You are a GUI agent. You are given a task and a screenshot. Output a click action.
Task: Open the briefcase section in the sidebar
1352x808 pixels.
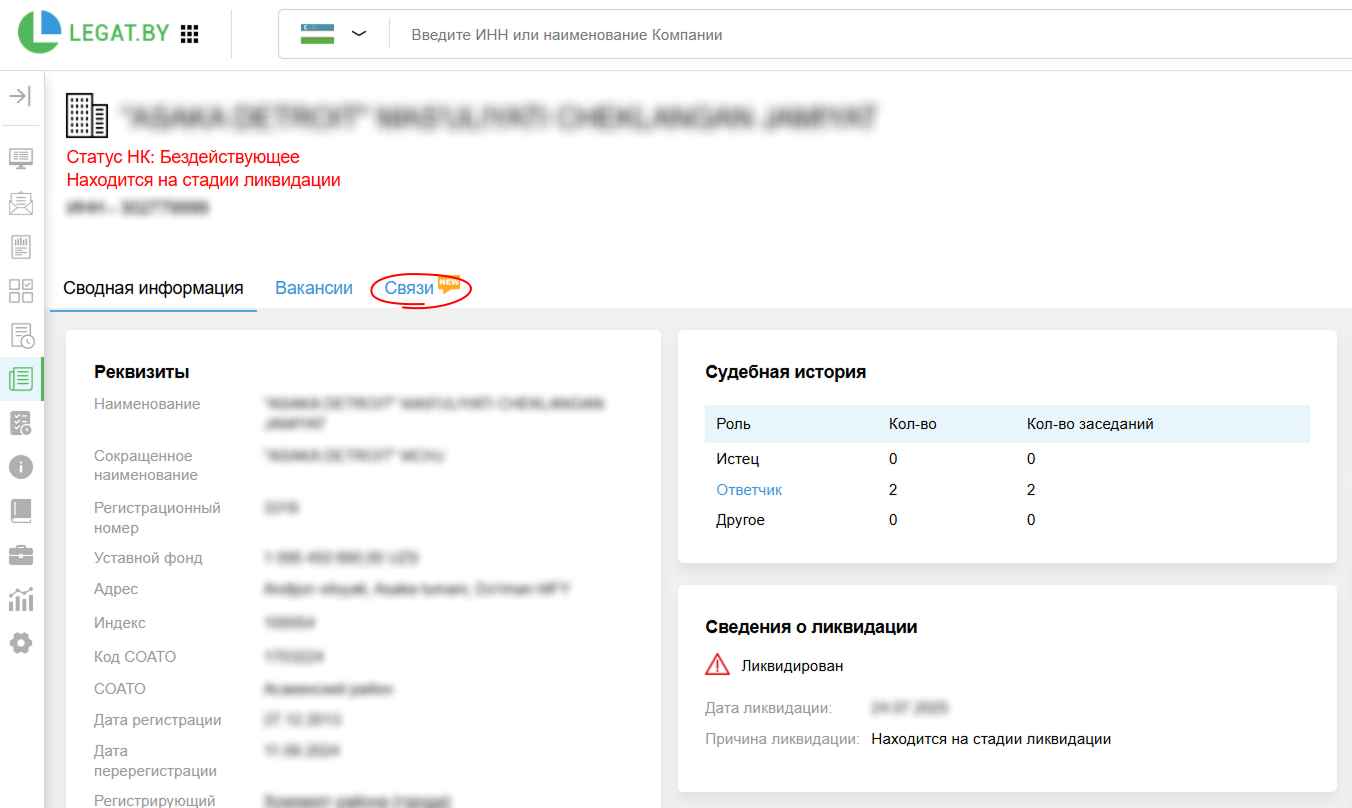pyautogui.click(x=21, y=555)
